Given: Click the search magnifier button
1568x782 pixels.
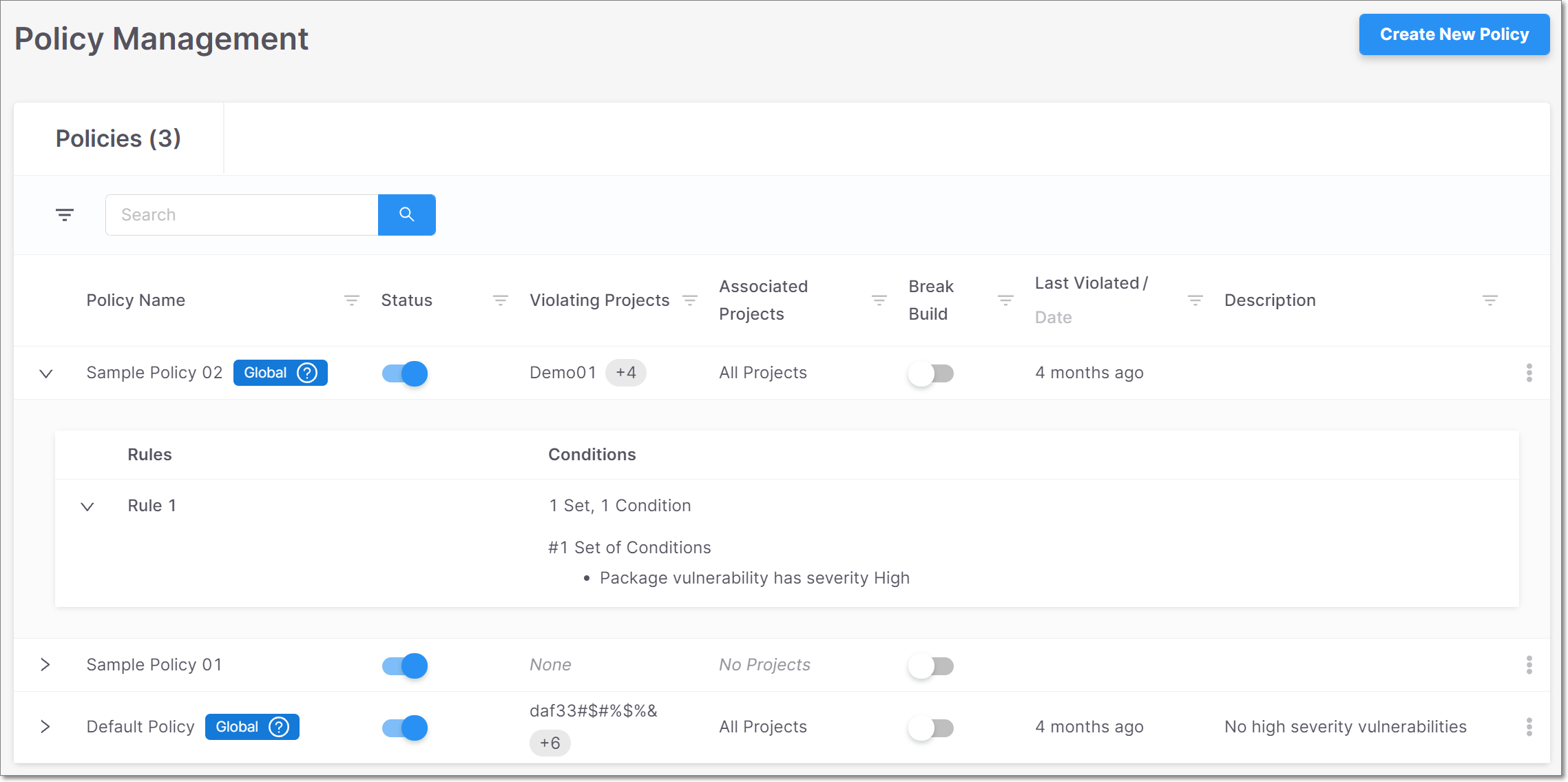Looking at the screenshot, I should (x=406, y=215).
